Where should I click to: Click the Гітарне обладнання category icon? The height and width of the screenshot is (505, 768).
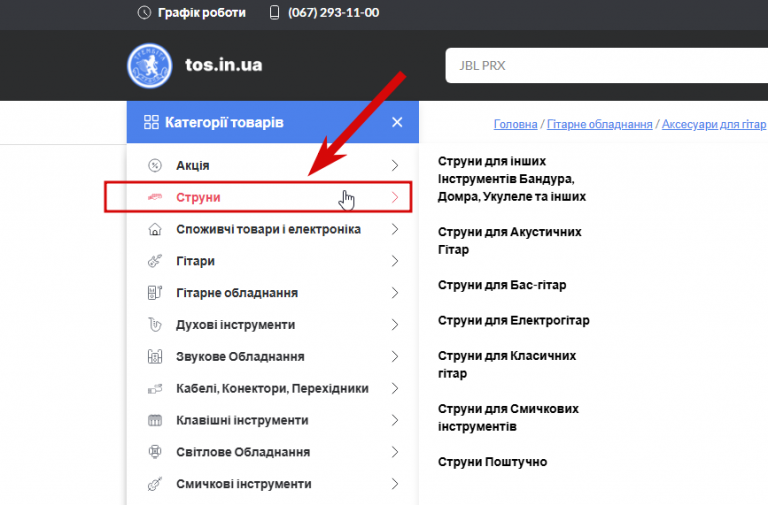(155, 293)
